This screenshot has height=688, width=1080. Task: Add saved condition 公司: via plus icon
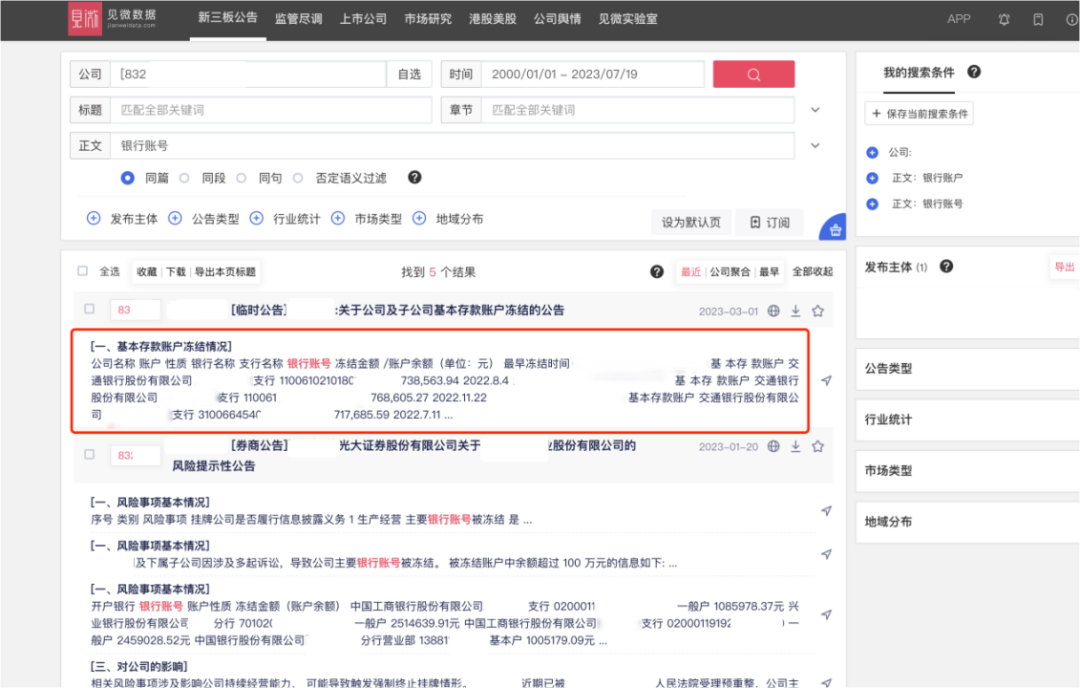(872, 152)
